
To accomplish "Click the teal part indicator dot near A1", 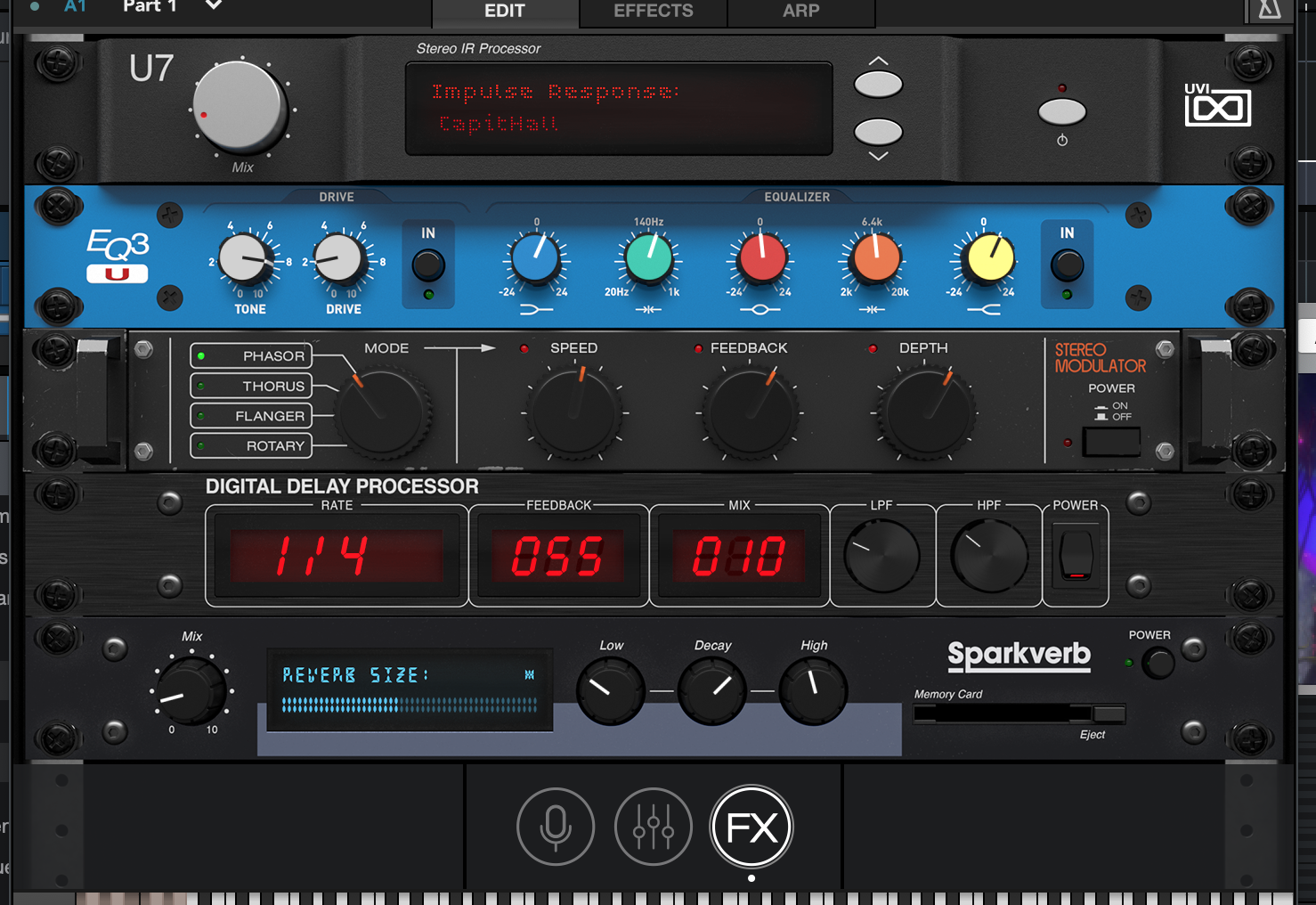I will click(x=36, y=7).
